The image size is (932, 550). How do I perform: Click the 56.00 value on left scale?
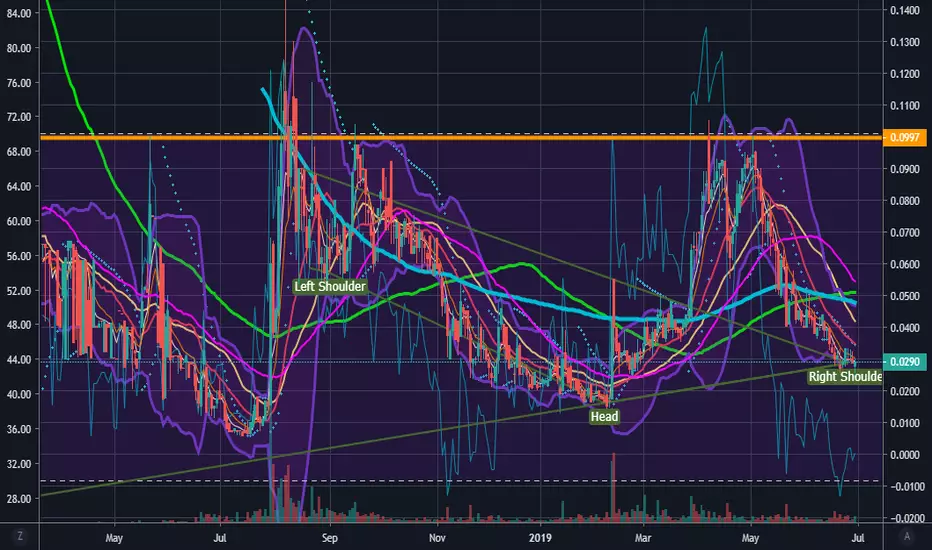pyautogui.click(x=18, y=256)
